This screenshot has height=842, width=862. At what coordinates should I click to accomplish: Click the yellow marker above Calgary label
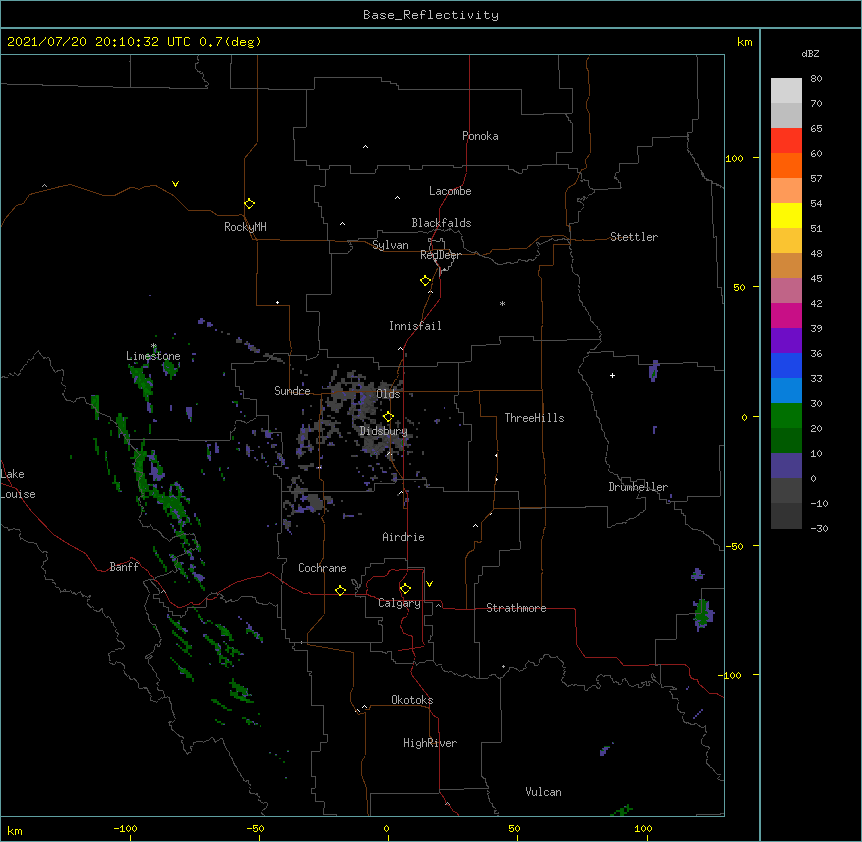405,589
